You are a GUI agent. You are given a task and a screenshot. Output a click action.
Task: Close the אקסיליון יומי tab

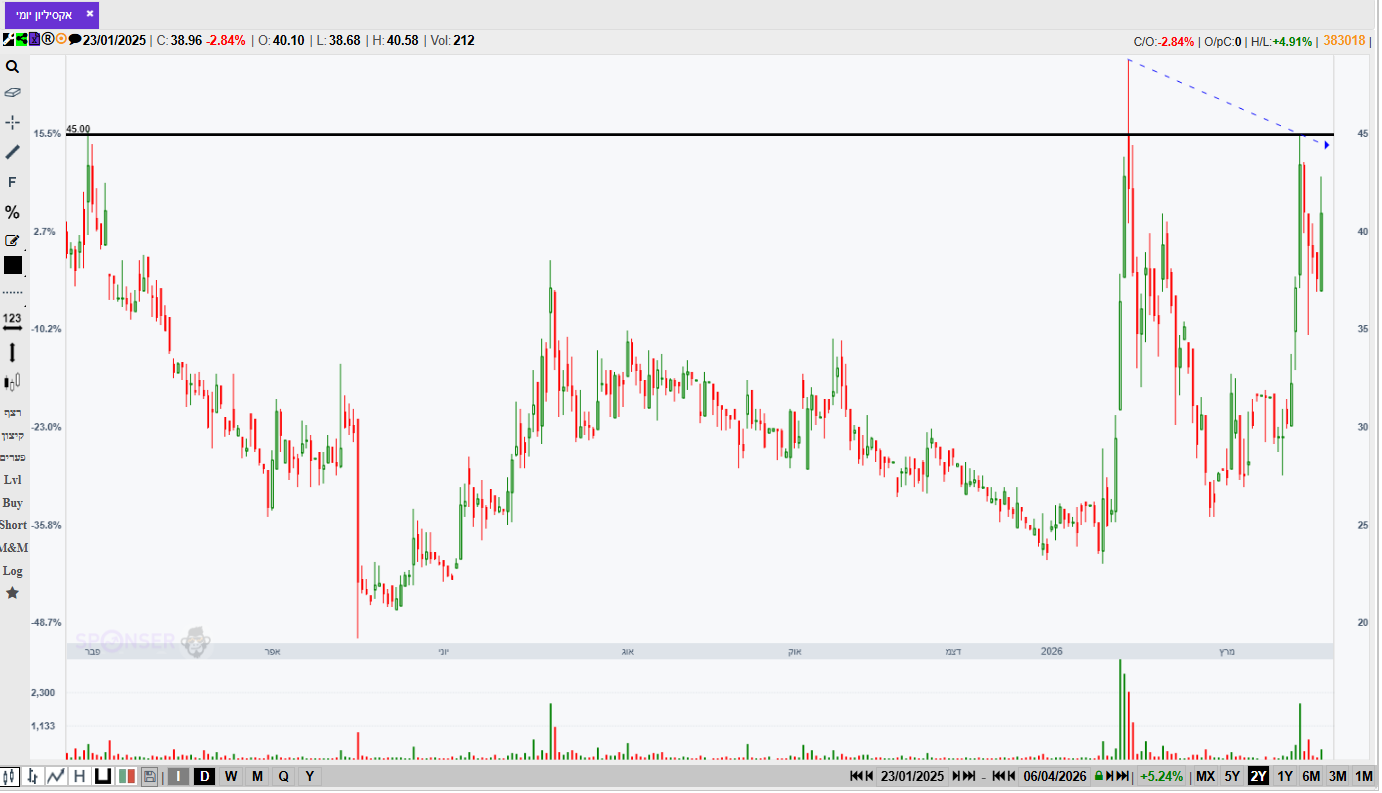(90, 14)
